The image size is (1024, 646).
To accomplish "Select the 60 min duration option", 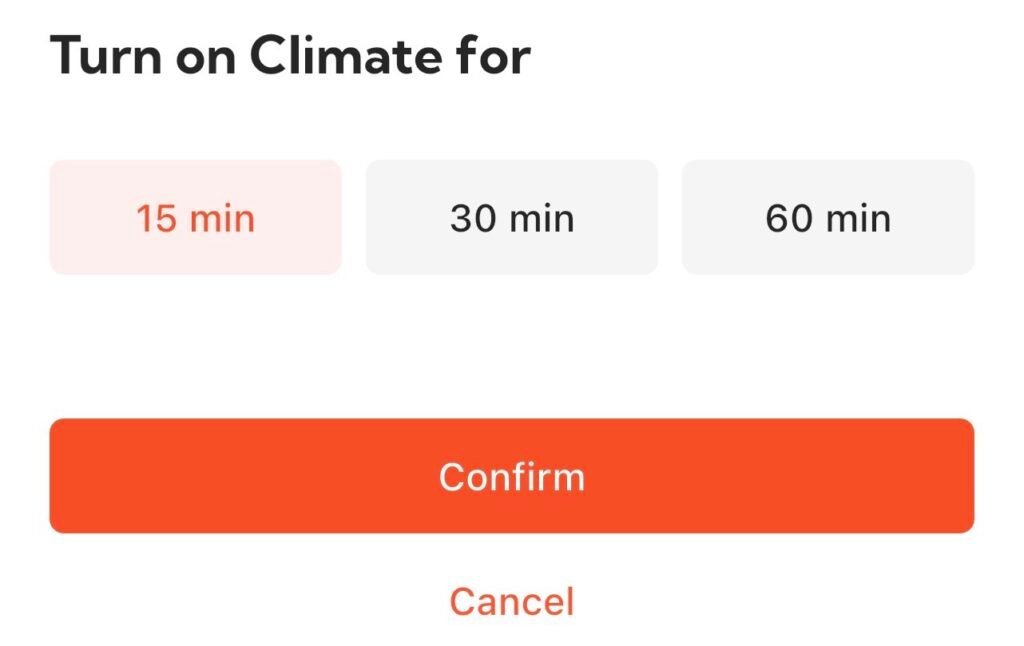I will pos(827,217).
